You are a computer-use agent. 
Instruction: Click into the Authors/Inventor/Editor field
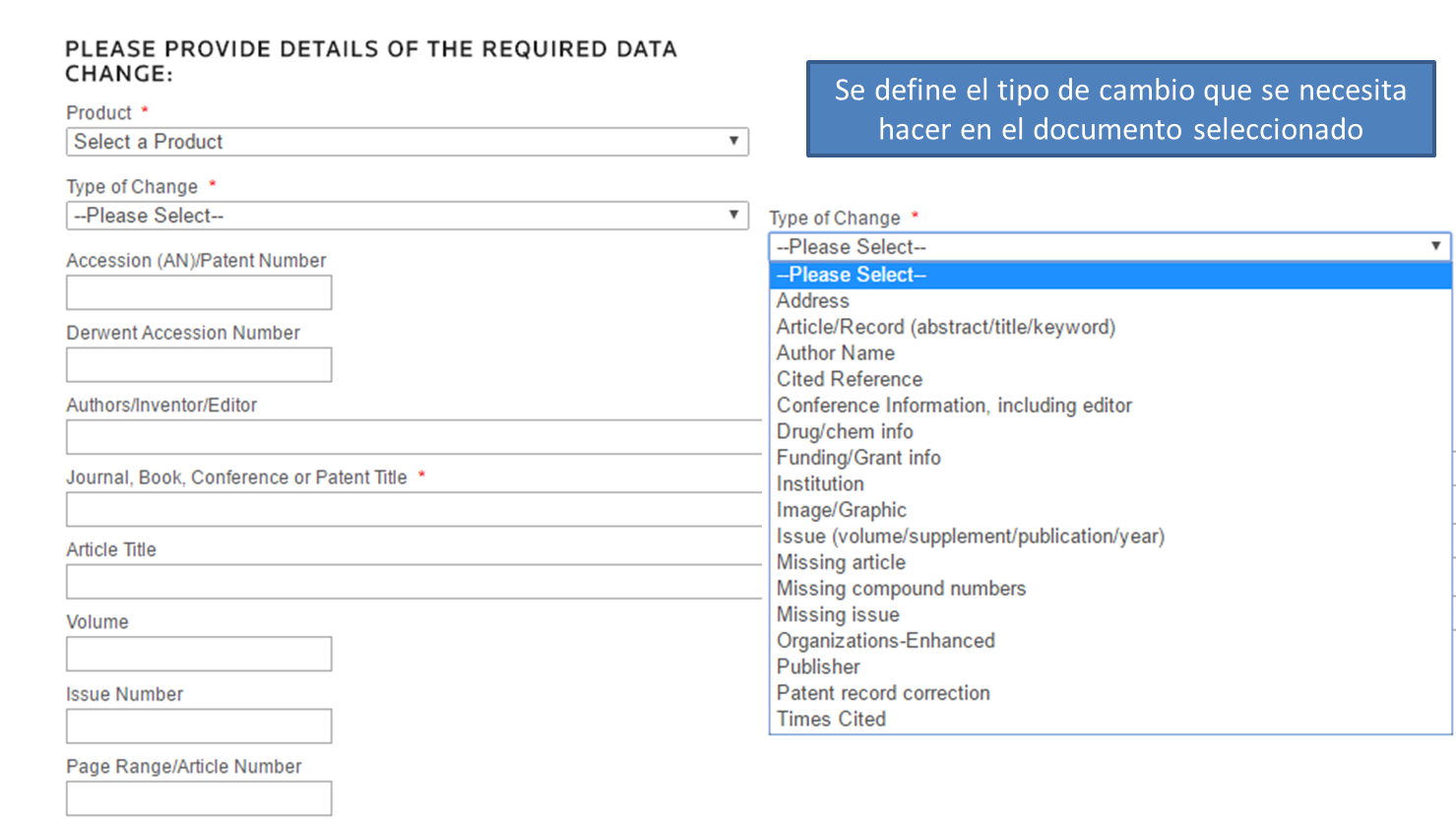(x=413, y=437)
